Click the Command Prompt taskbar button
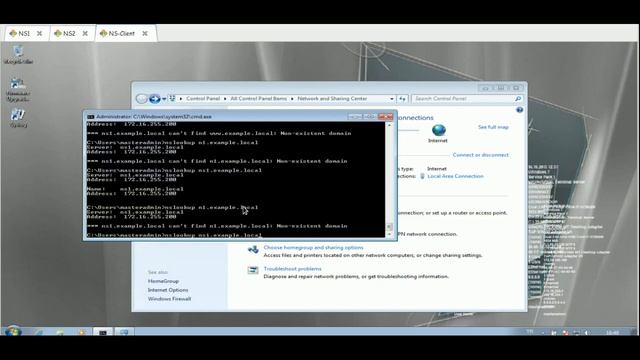The height and width of the screenshot is (360, 640). pos(103,332)
